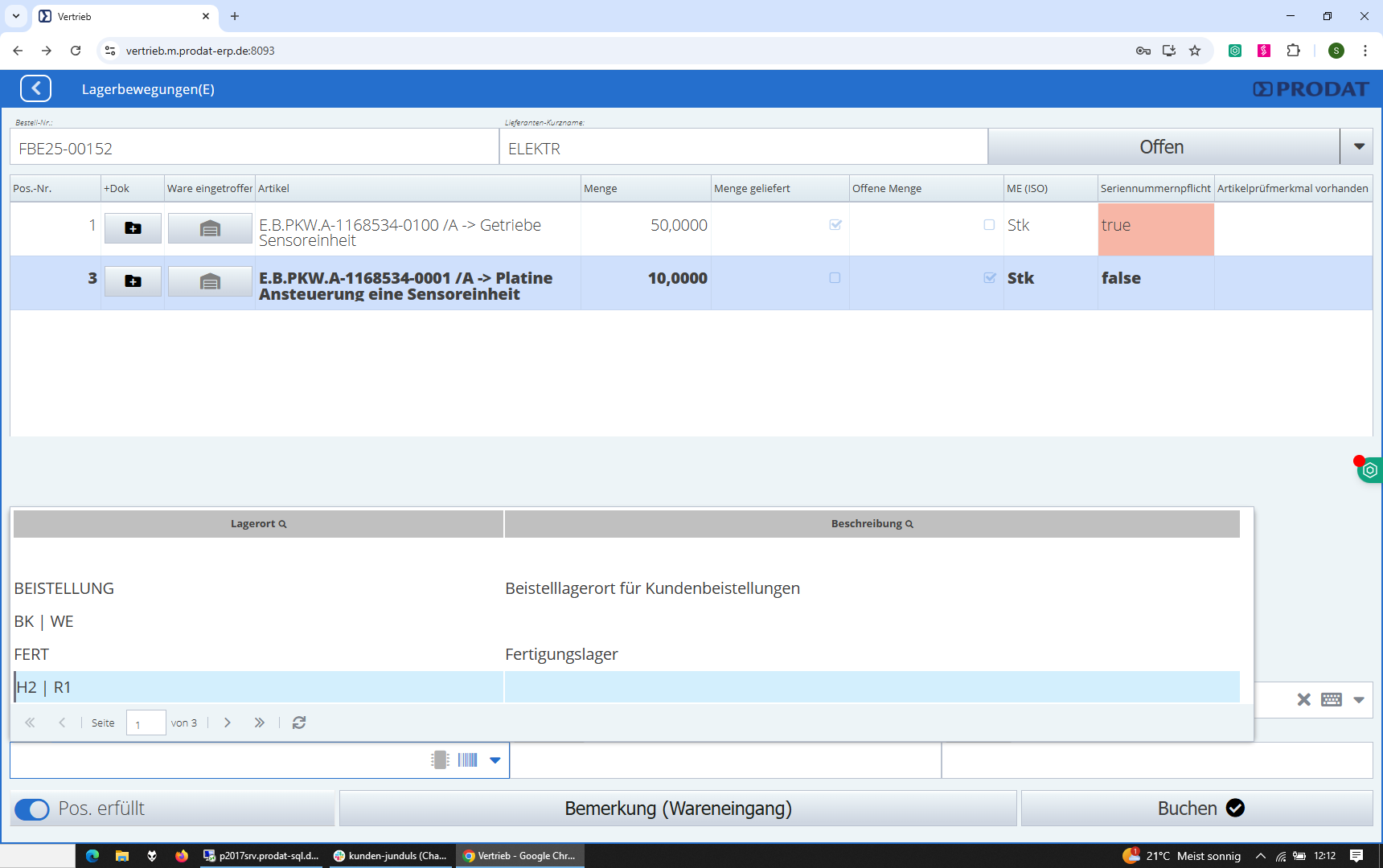1383x868 pixels.
Task: Open the on-screen keyboard icon
Action: (1332, 700)
